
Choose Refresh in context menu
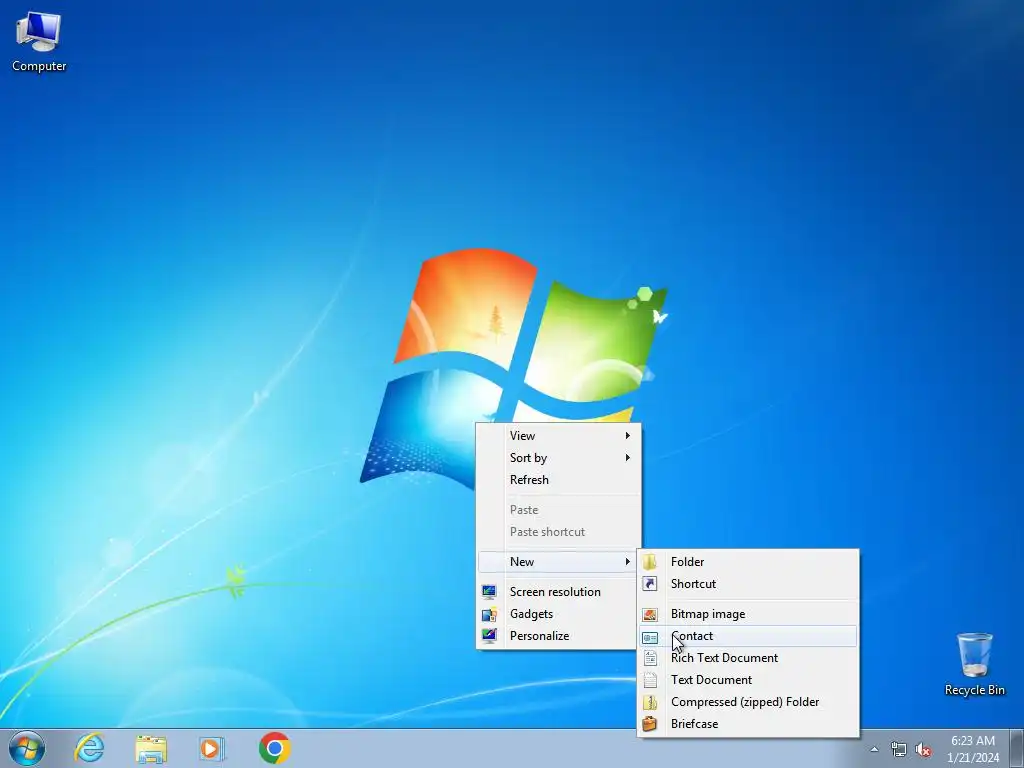(559, 480)
